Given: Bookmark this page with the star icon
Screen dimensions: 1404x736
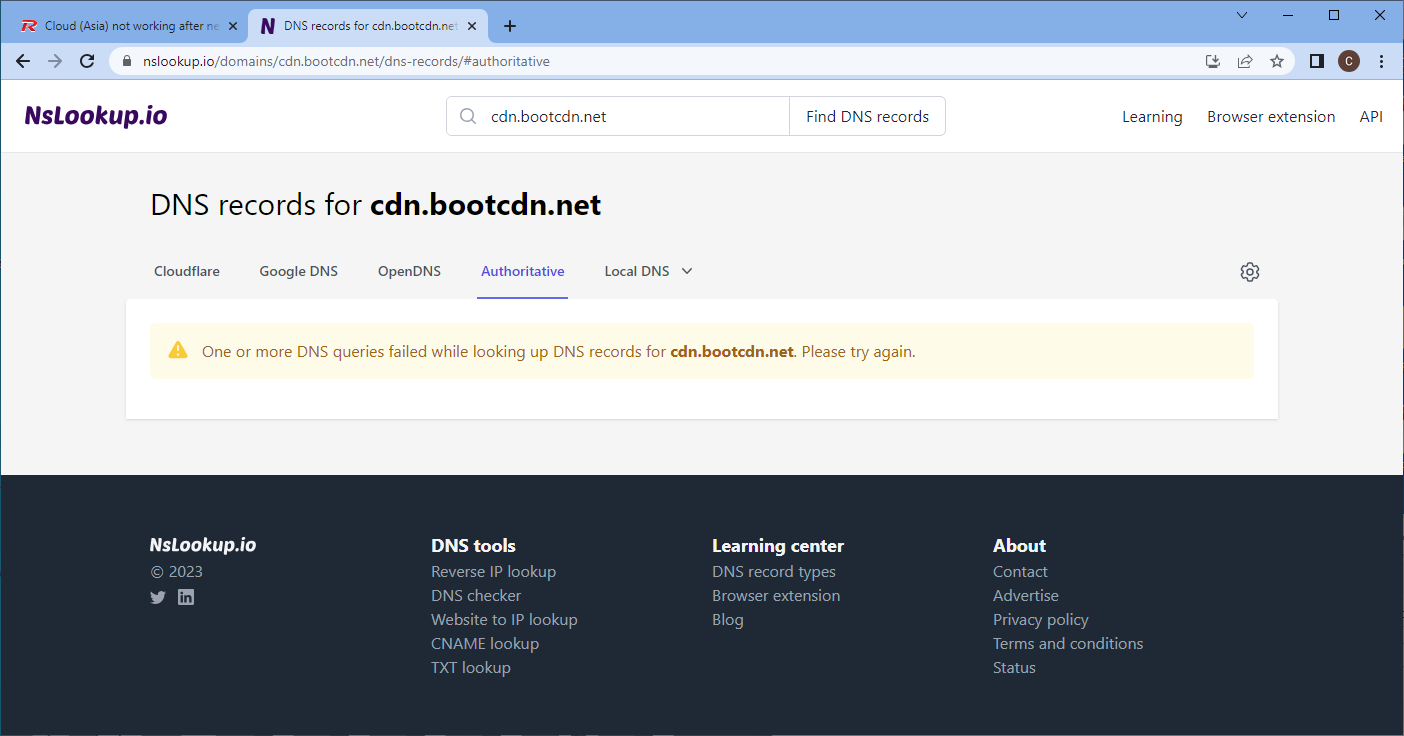Looking at the screenshot, I should pyautogui.click(x=1277, y=61).
